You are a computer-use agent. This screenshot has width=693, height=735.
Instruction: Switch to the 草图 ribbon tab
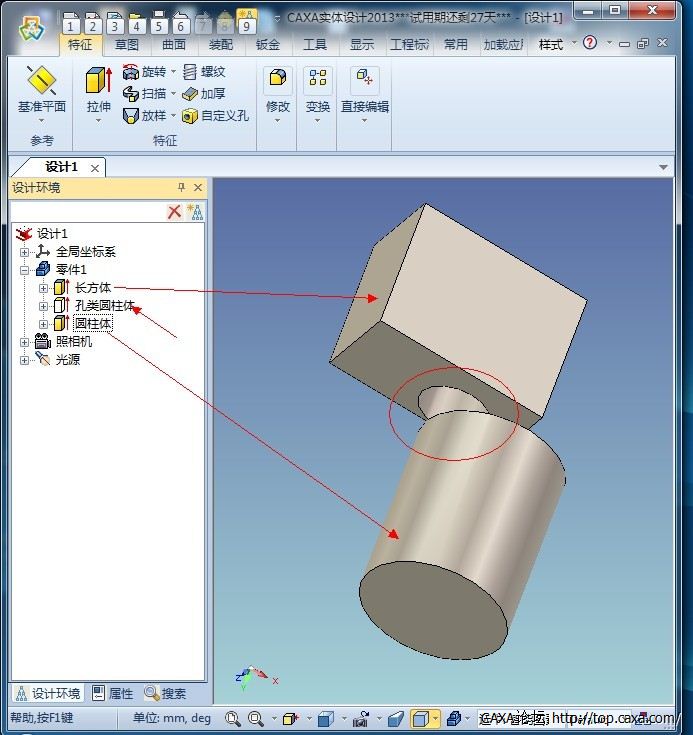coord(127,44)
